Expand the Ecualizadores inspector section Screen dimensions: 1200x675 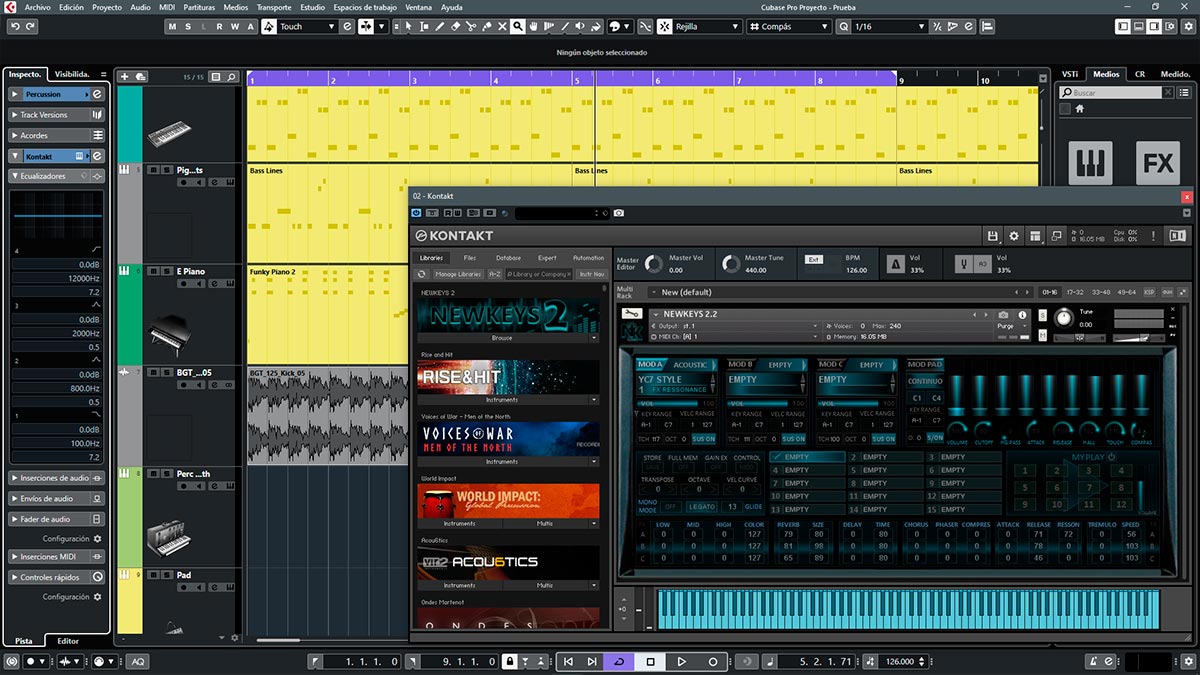(56, 176)
